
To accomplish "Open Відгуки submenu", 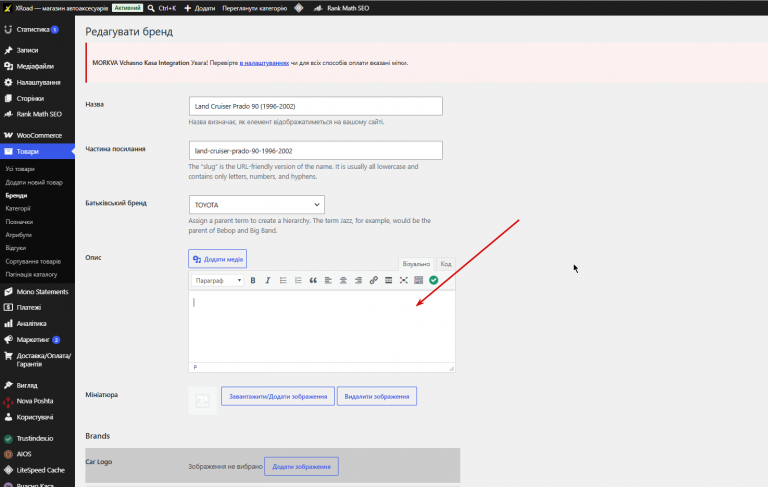I will click(16, 248).
